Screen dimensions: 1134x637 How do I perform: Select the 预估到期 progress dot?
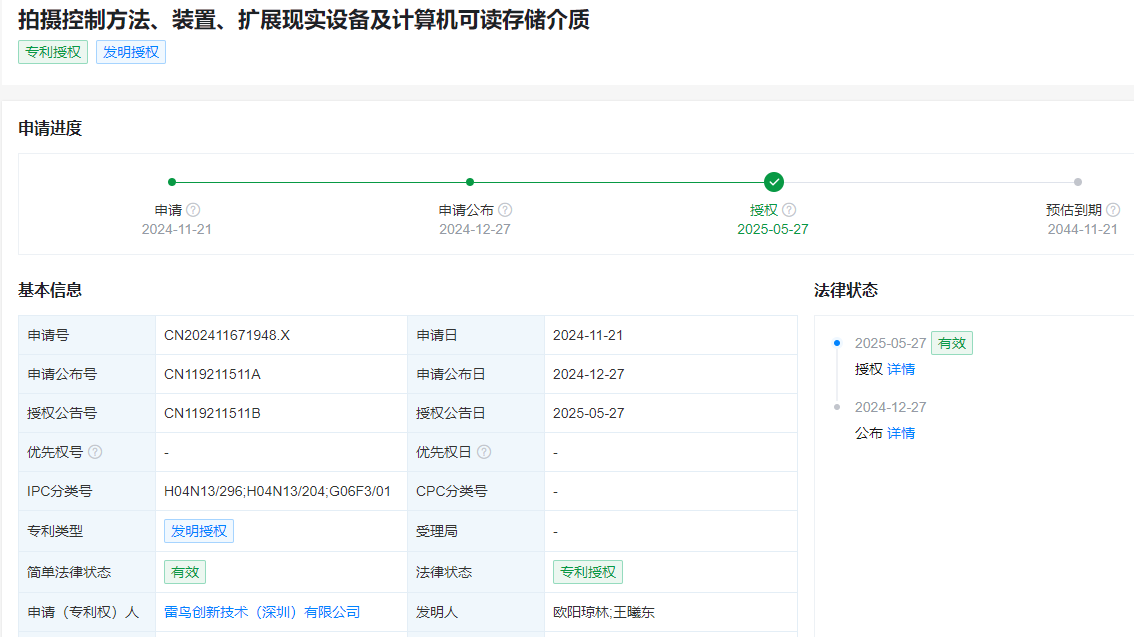[x=1078, y=182]
